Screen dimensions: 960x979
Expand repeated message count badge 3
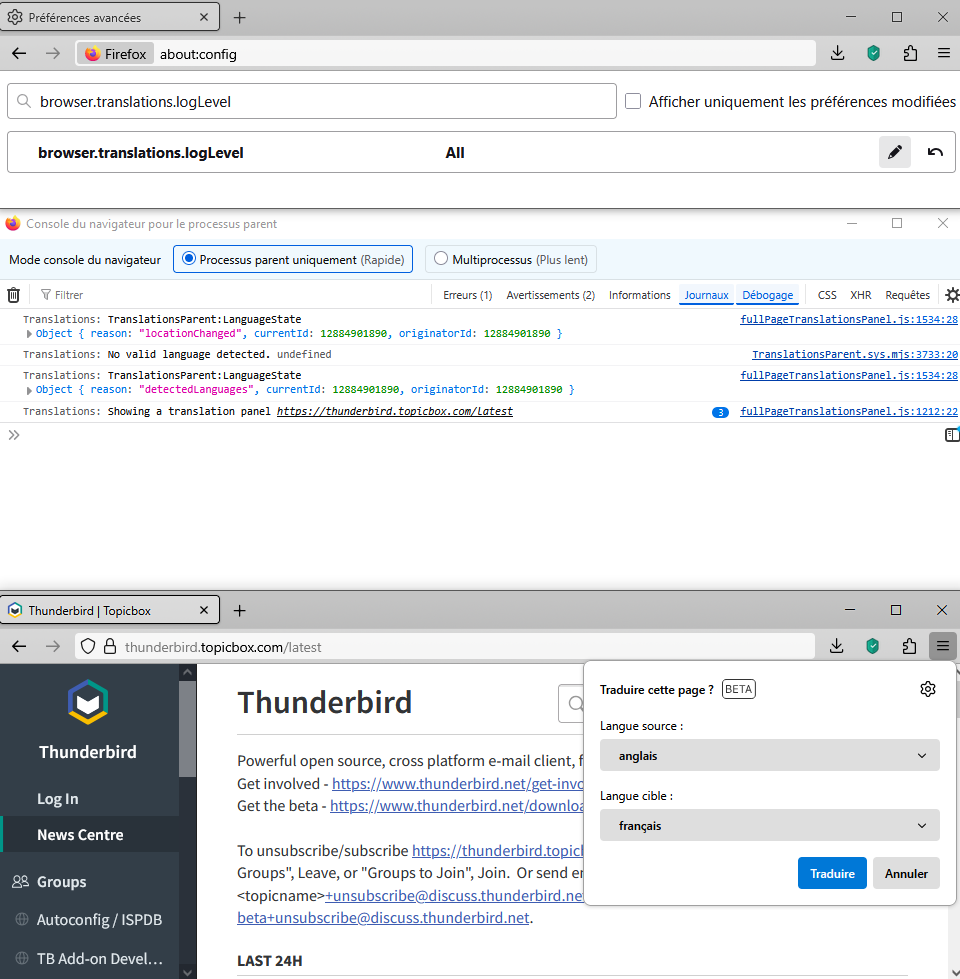pyautogui.click(x=720, y=412)
